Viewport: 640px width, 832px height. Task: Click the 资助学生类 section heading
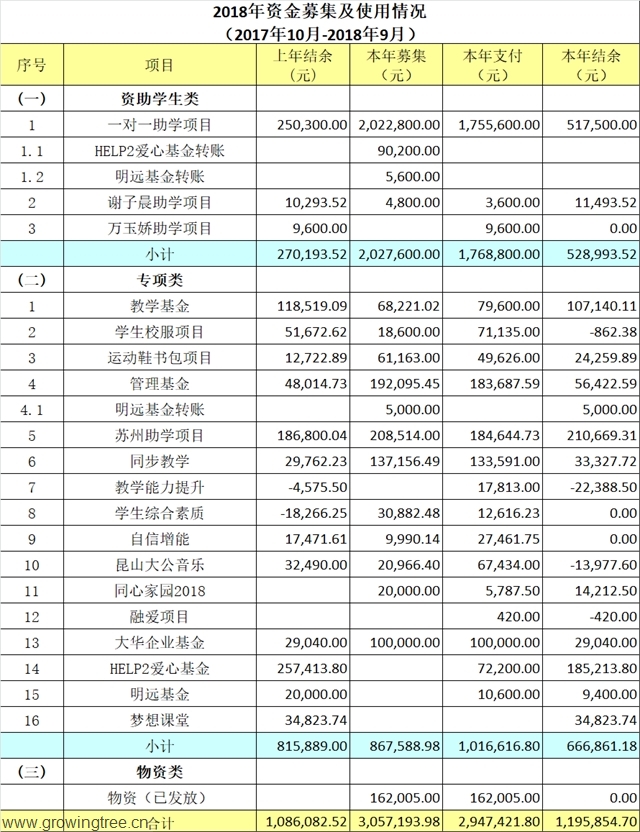[x=159, y=99]
